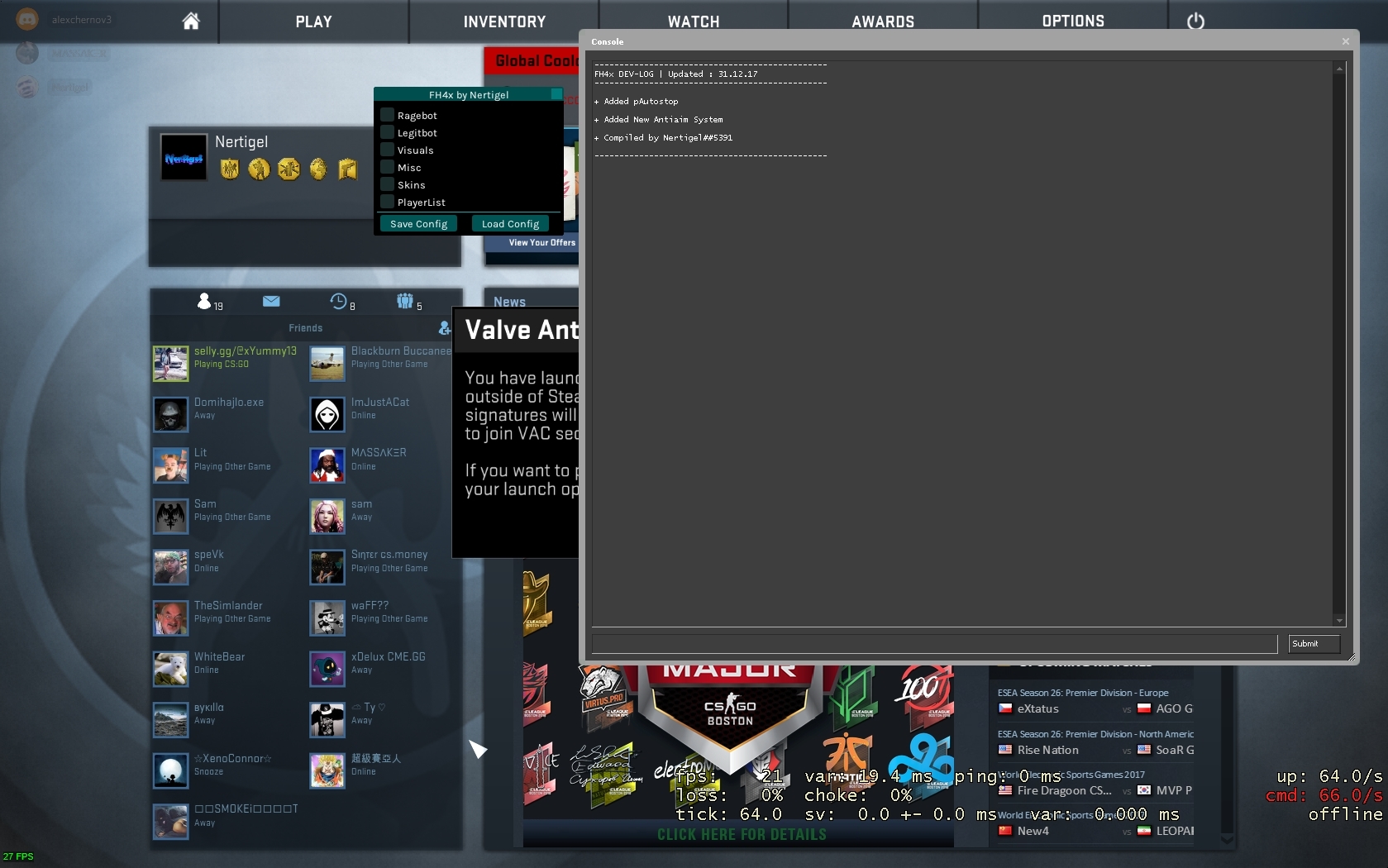This screenshot has height=868, width=1388.
Task: Open the WATCH menu
Action: 694,21
